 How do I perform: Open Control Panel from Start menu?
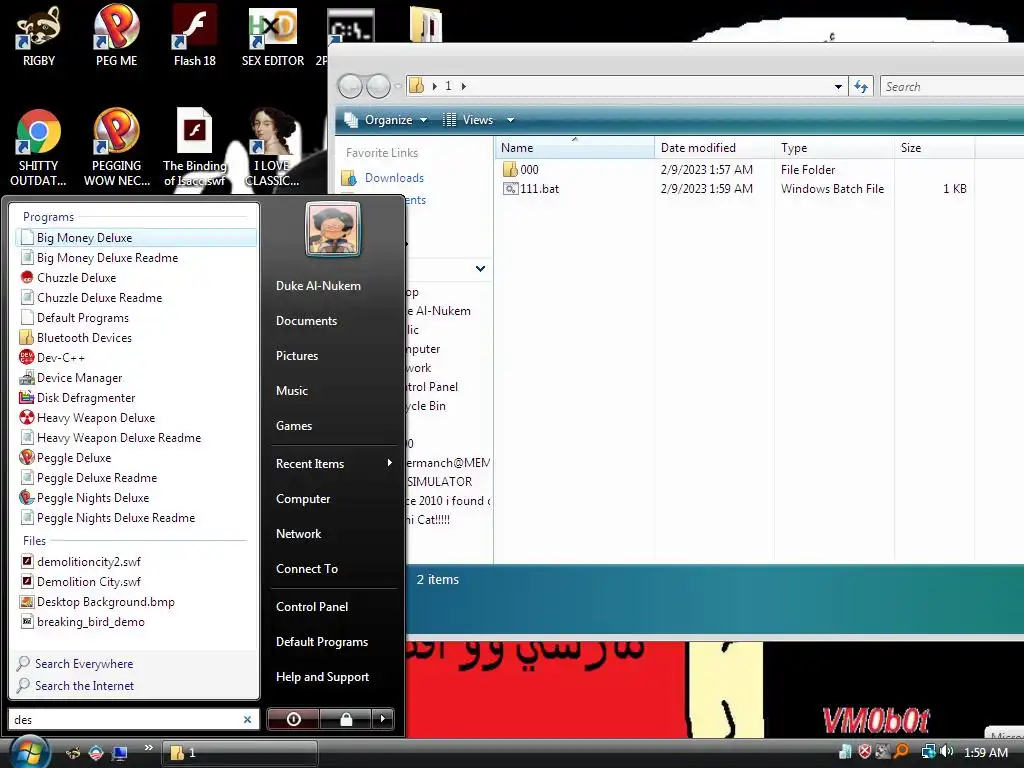[x=312, y=607]
